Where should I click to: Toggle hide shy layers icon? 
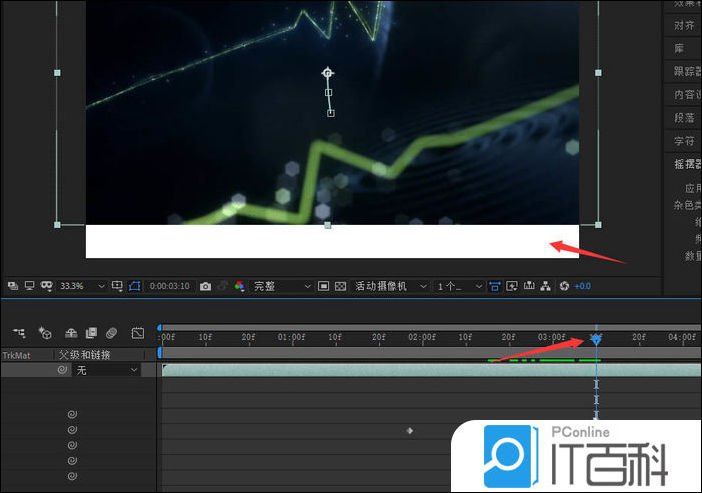coord(71,333)
